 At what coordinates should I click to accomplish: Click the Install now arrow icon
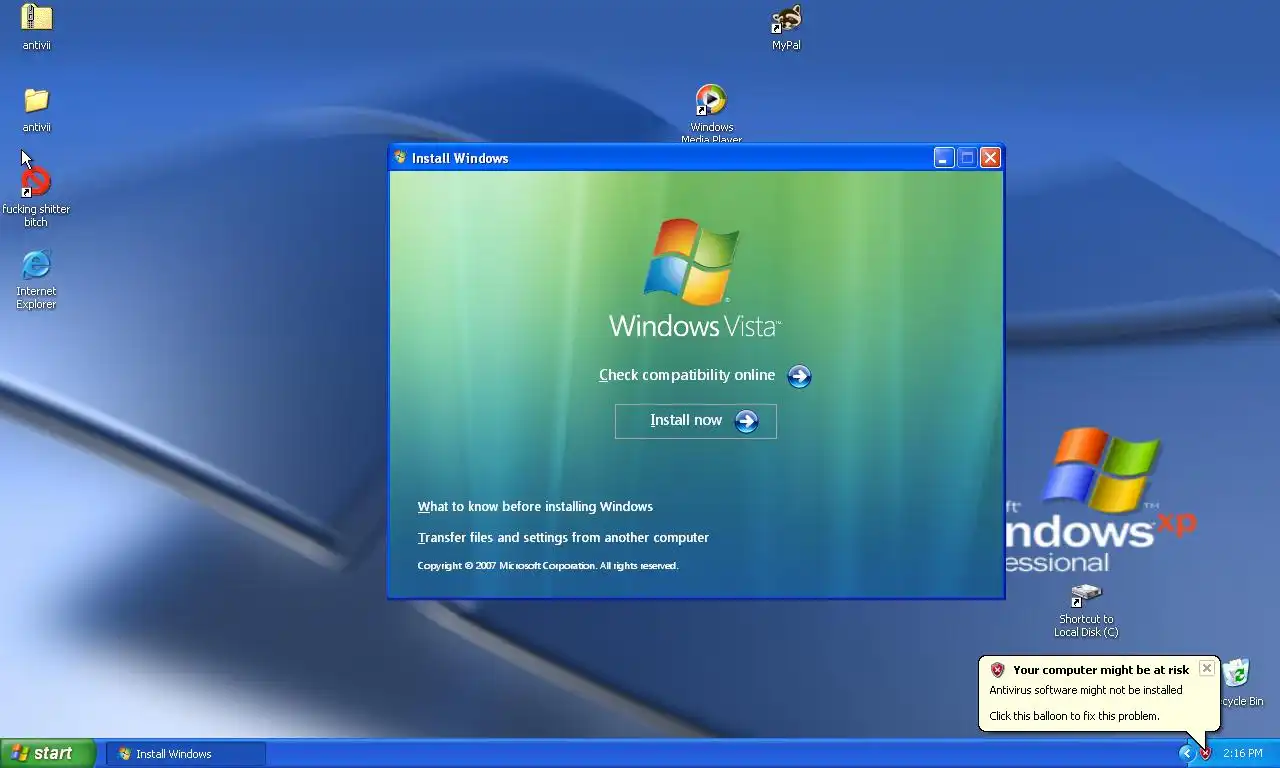point(746,421)
